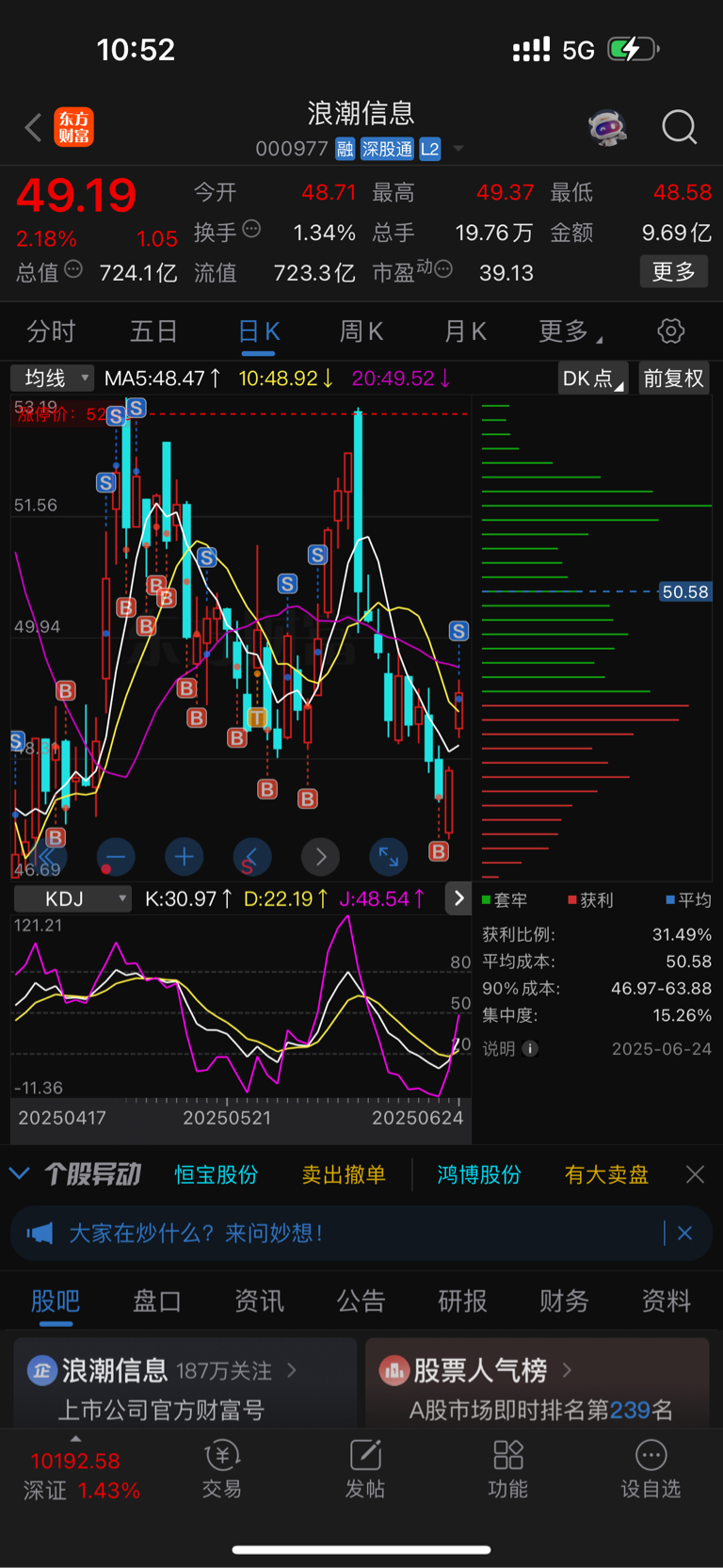Tap the info icon beside 说明

pos(530,1049)
